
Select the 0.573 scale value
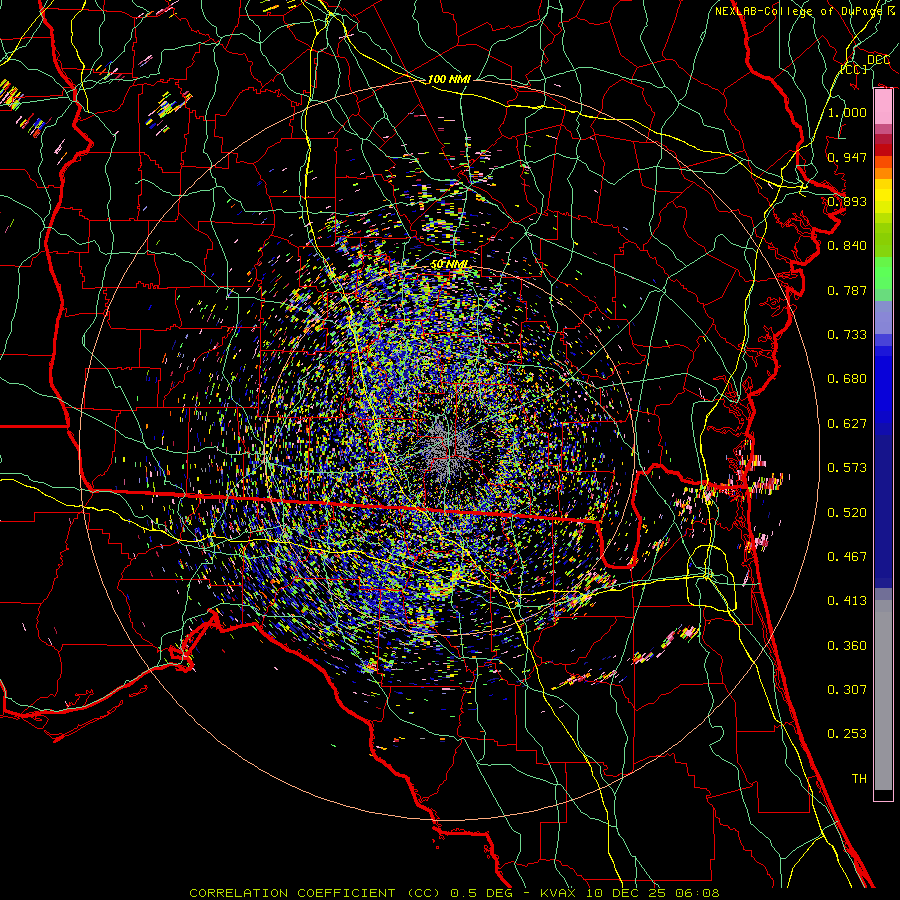pyautogui.click(x=847, y=468)
